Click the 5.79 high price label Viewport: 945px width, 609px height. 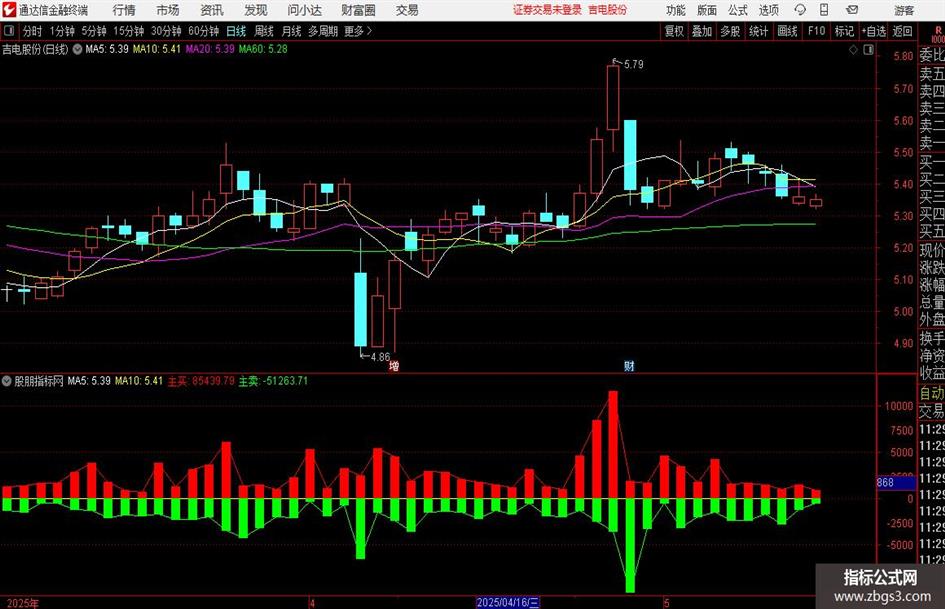click(633, 64)
